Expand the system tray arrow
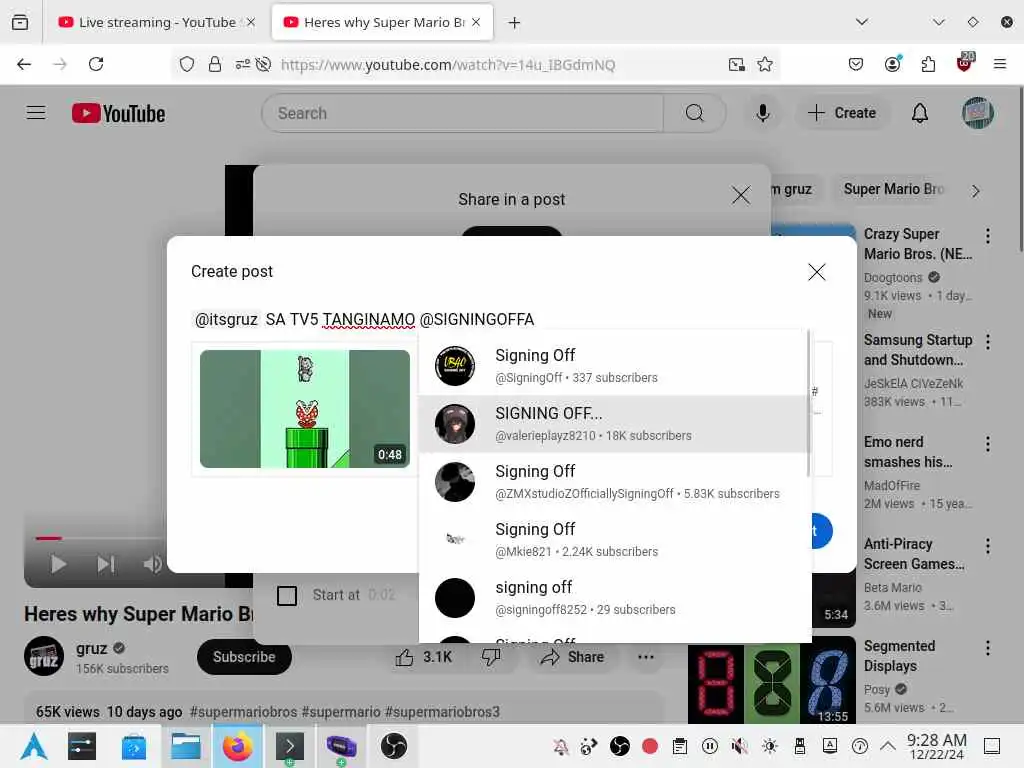 (888, 746)
